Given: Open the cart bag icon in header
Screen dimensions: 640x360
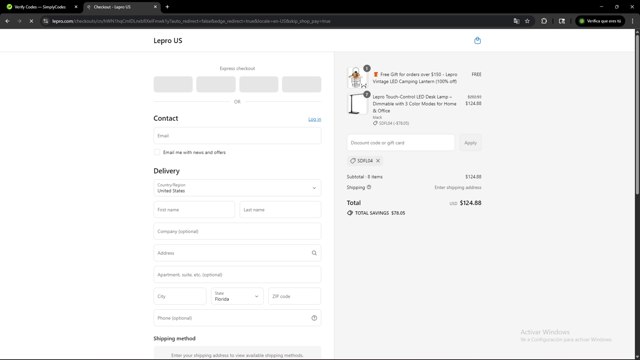Looking at the screenshot, I should [477, 40].
